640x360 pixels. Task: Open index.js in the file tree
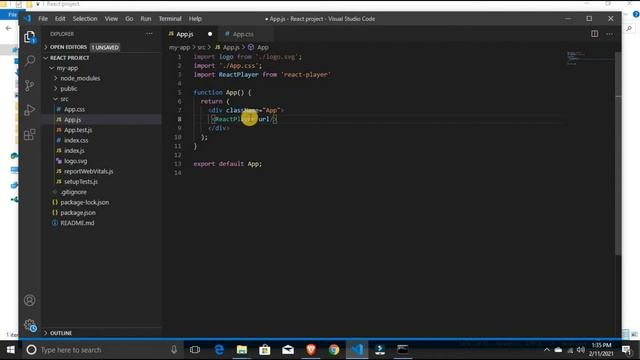[x=74, y=151]
